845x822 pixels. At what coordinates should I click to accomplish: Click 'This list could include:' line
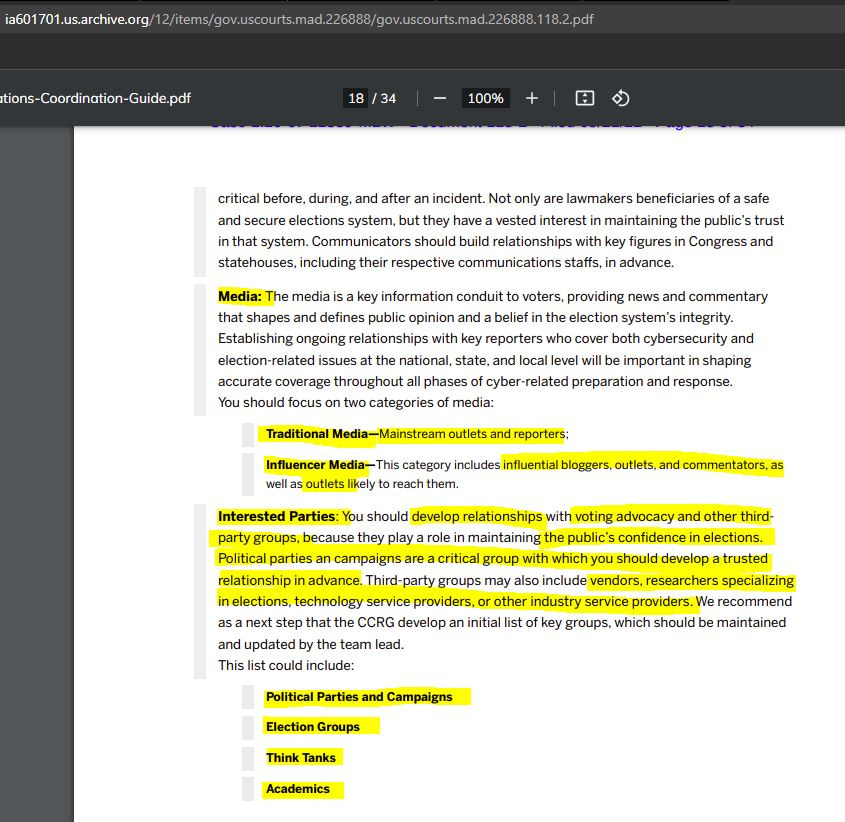pos(286,665)
